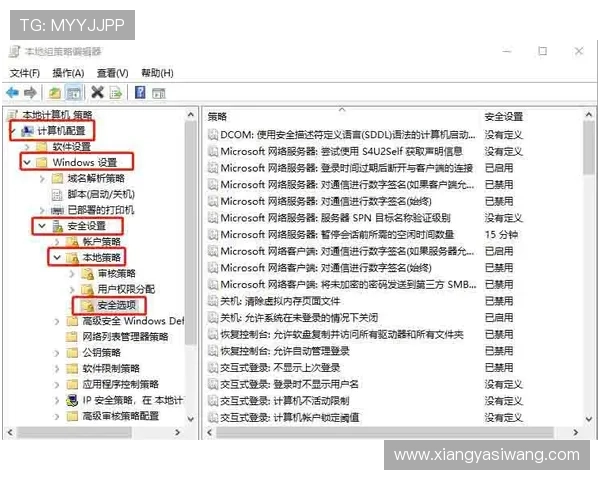
Task: Collapse the 本地策略 tree node
Action: pyautogui.click(x=57, y=257)
